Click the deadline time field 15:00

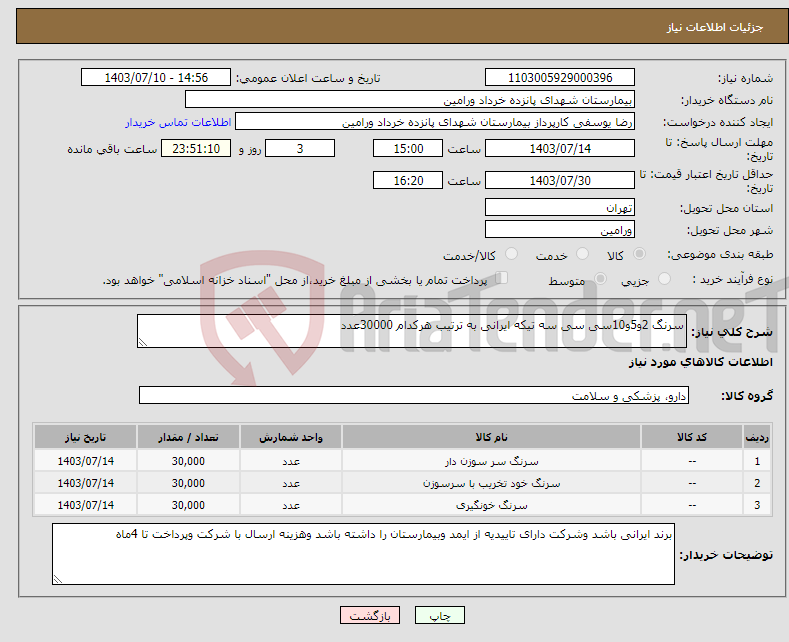tap(408, 148)
